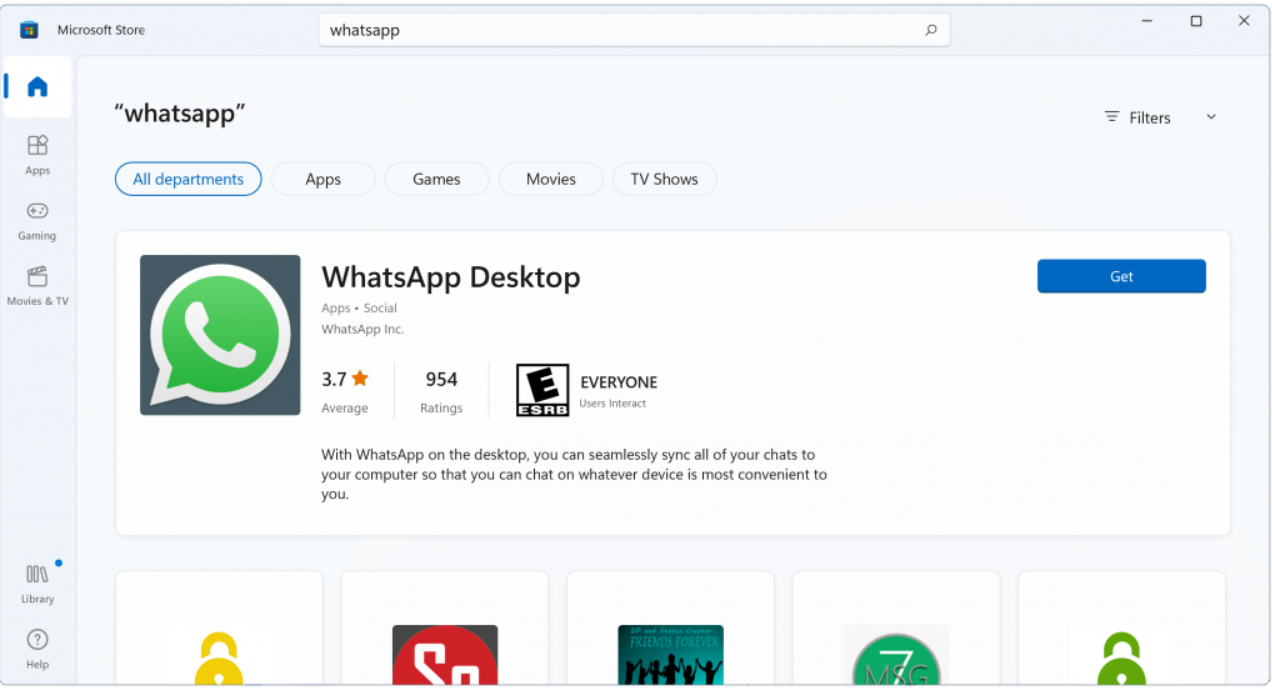
Task: Click the EVERYONE rating label
Action: pyautogui.click(x=619, y=382)
